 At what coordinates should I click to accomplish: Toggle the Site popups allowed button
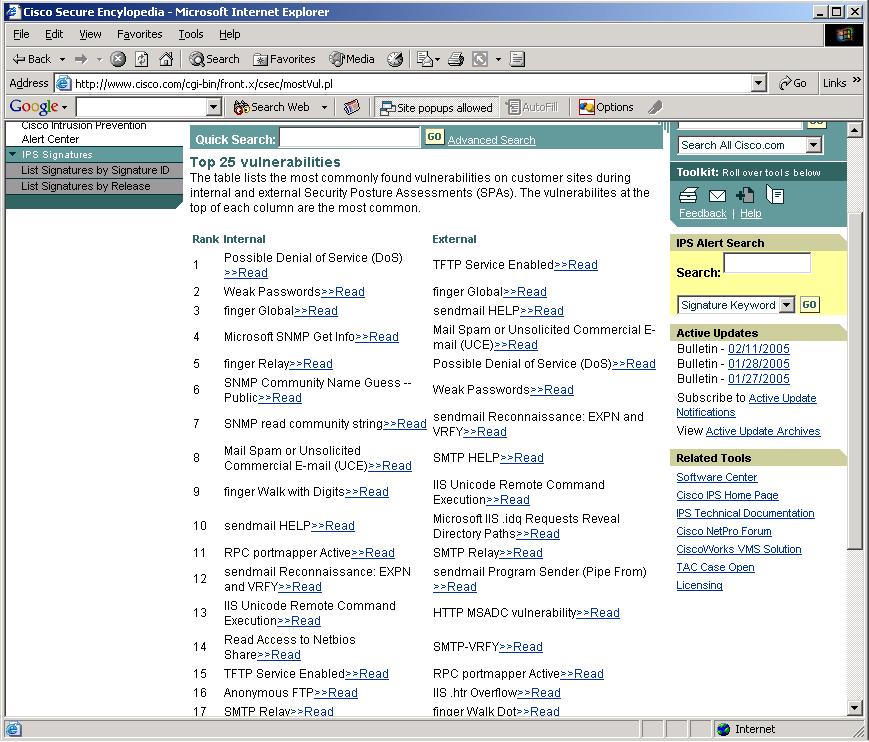click(437, 107)
